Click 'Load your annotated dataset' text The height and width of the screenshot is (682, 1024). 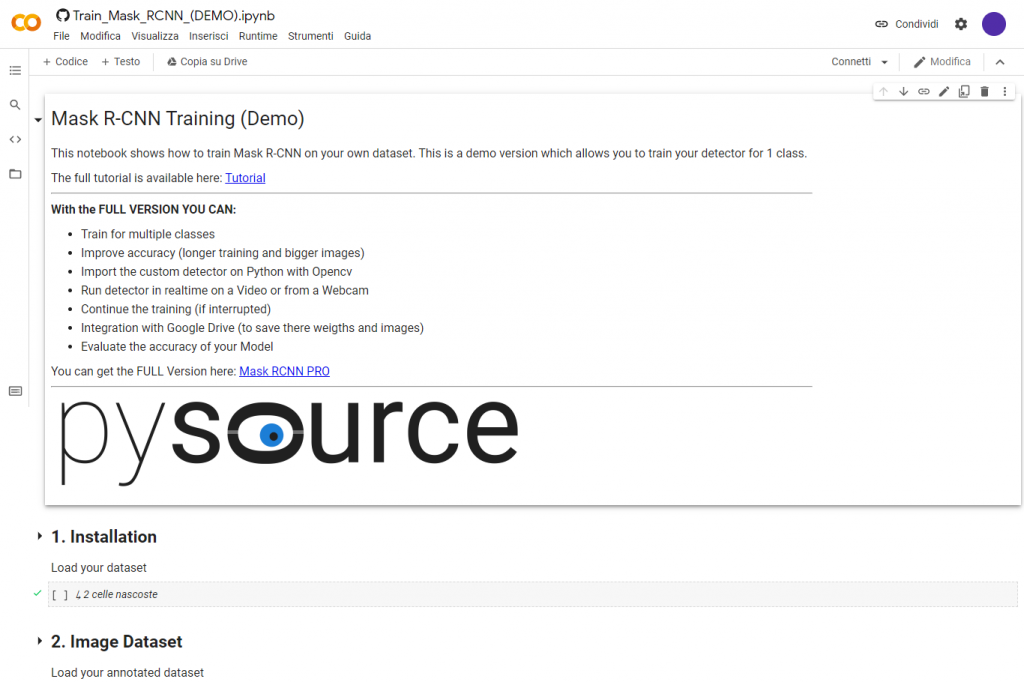pyautogui.click(x=127, y=672)
